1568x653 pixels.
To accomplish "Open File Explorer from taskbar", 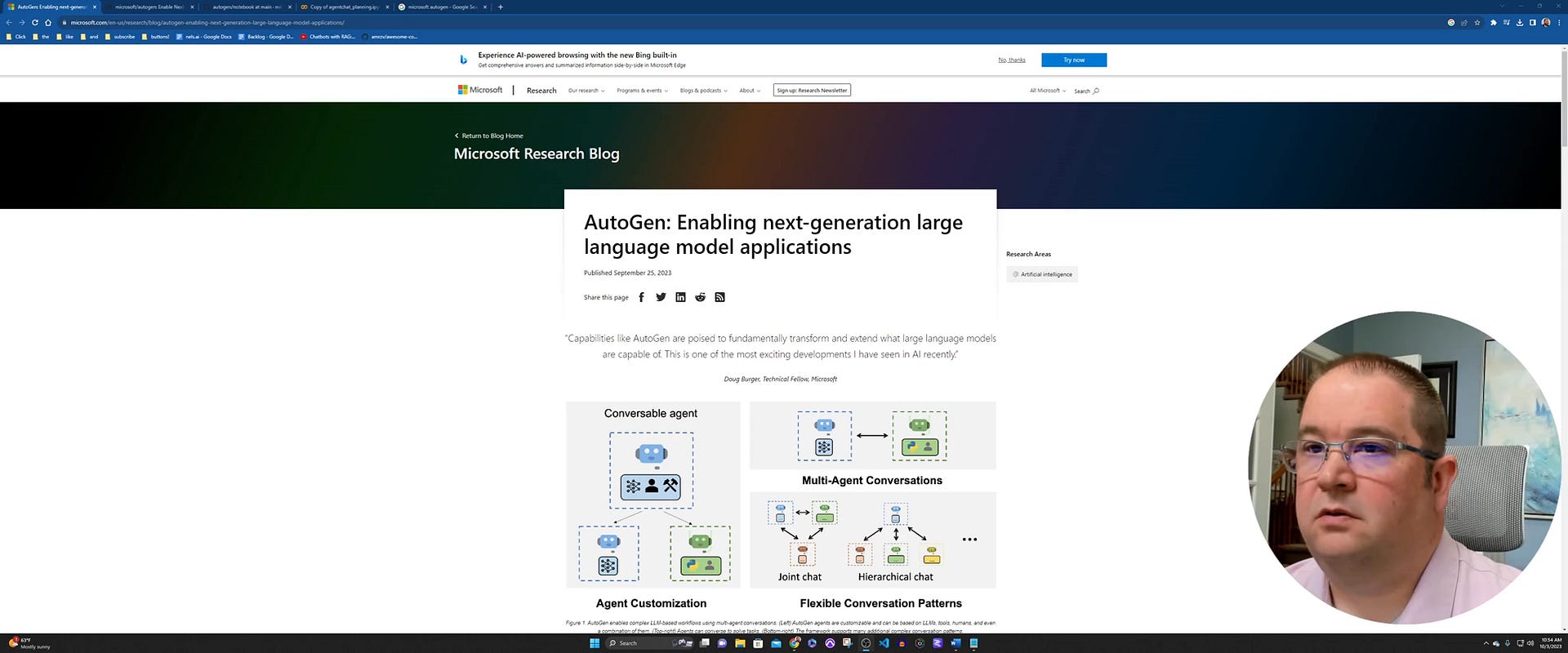I will click(x=740, y=643).
